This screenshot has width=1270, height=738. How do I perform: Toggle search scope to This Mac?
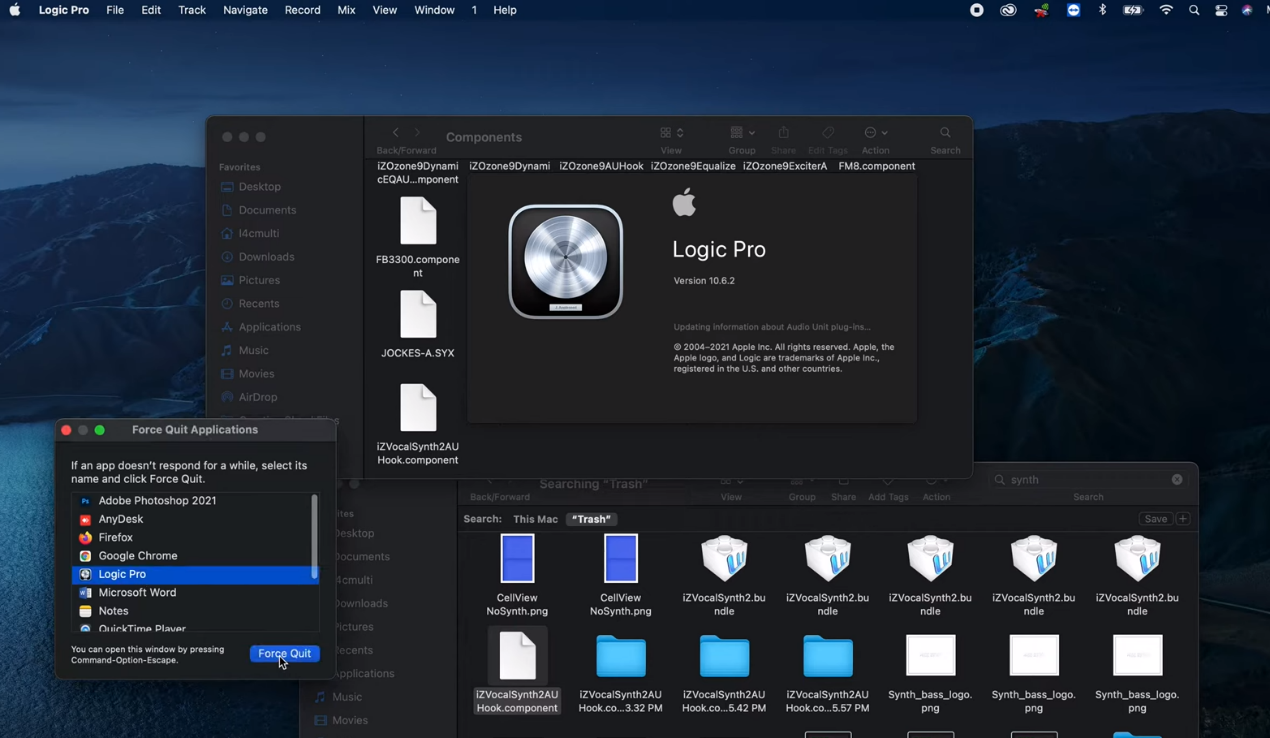tap(535, 519)
